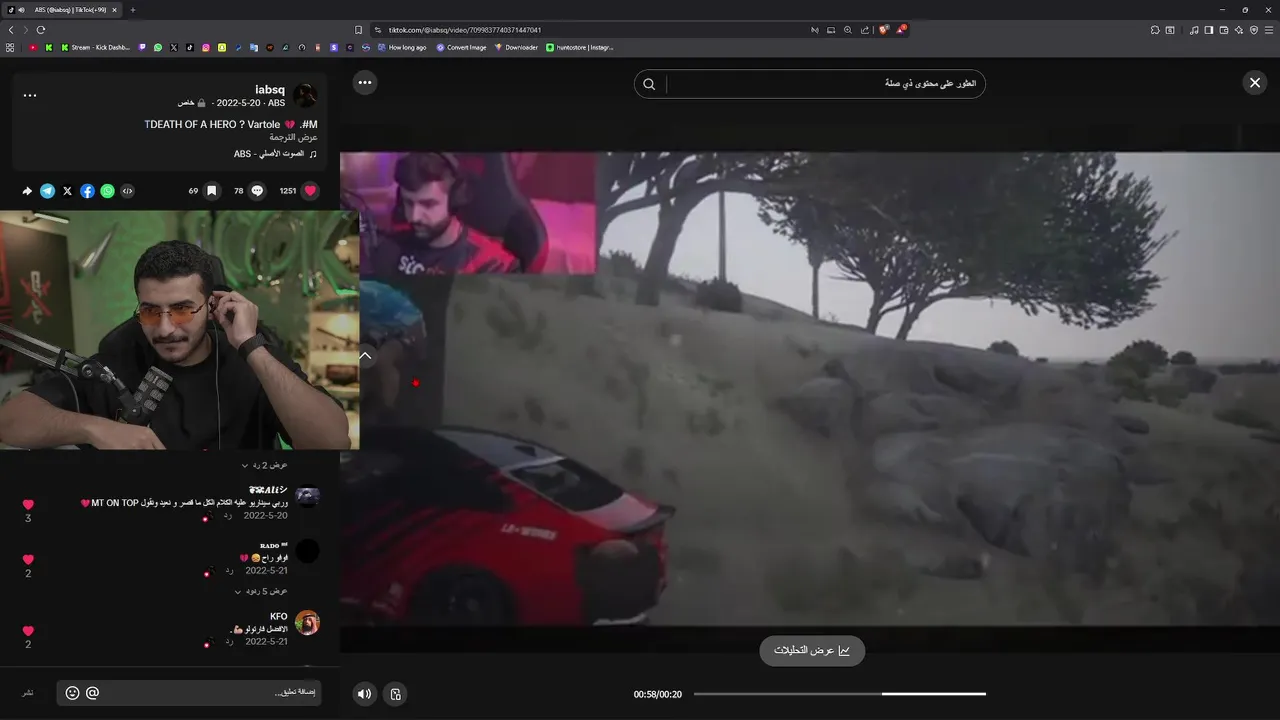The height and width of the screenshot is (720, 1280).
Task: Expand the 5 replies thread
Action: (261, 591)
